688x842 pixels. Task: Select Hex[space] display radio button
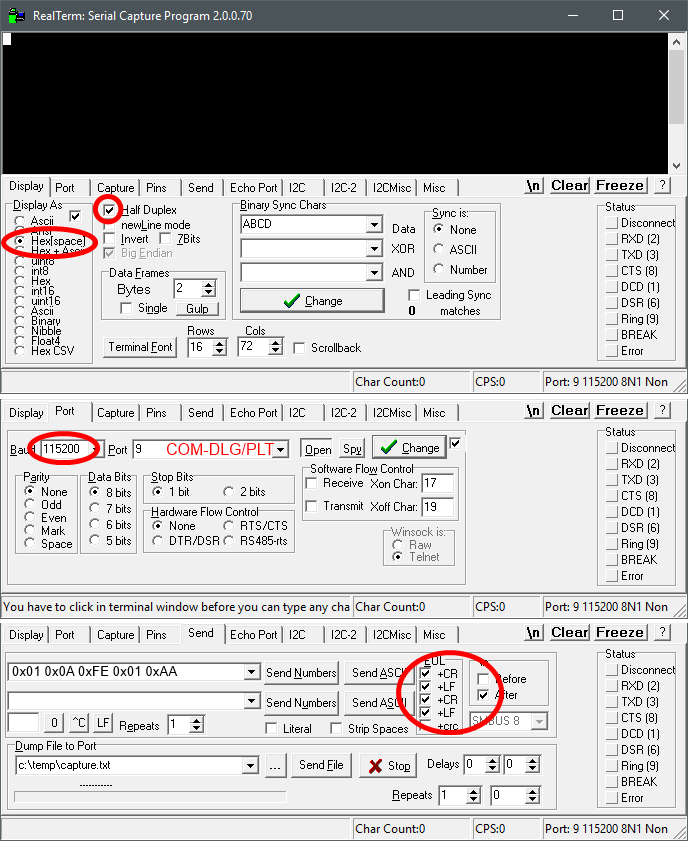coord(20,241)
